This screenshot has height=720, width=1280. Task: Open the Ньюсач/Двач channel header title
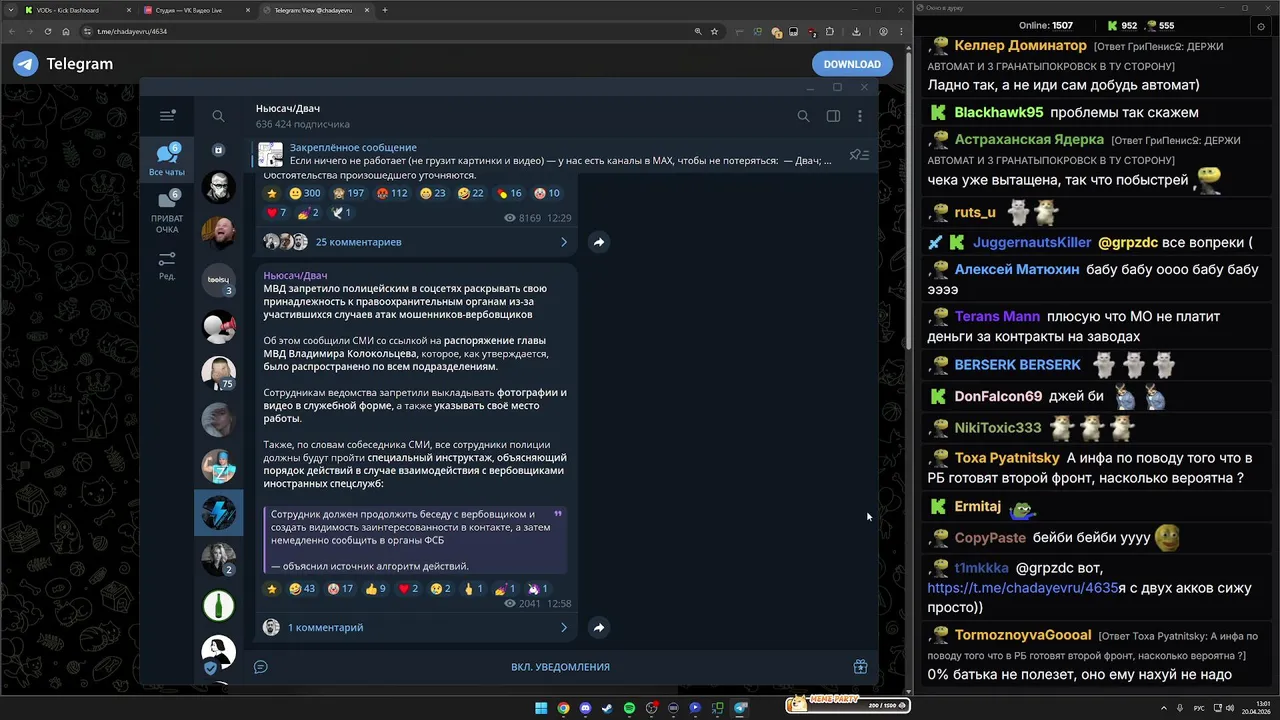(288, 108)
